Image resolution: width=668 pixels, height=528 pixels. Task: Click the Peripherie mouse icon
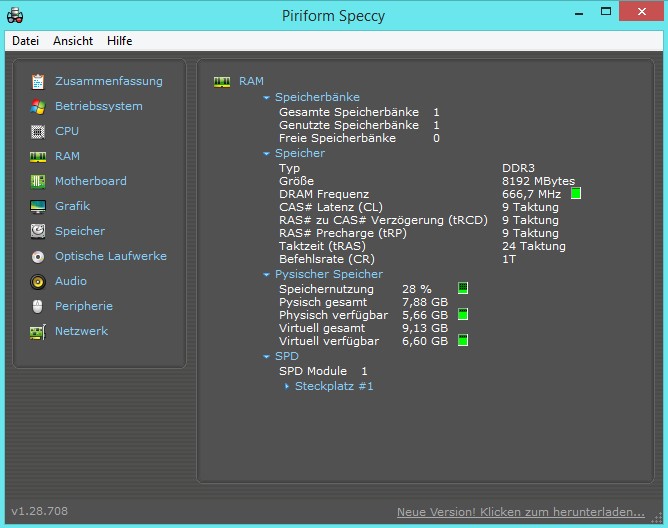[38, 306]
